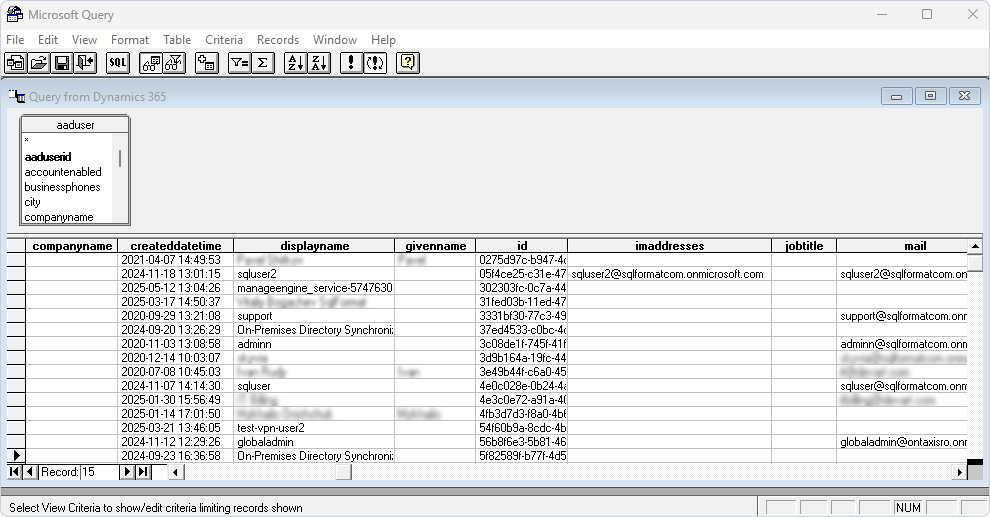Go to the last record
990x517 pixels.
tap(143, 472)
